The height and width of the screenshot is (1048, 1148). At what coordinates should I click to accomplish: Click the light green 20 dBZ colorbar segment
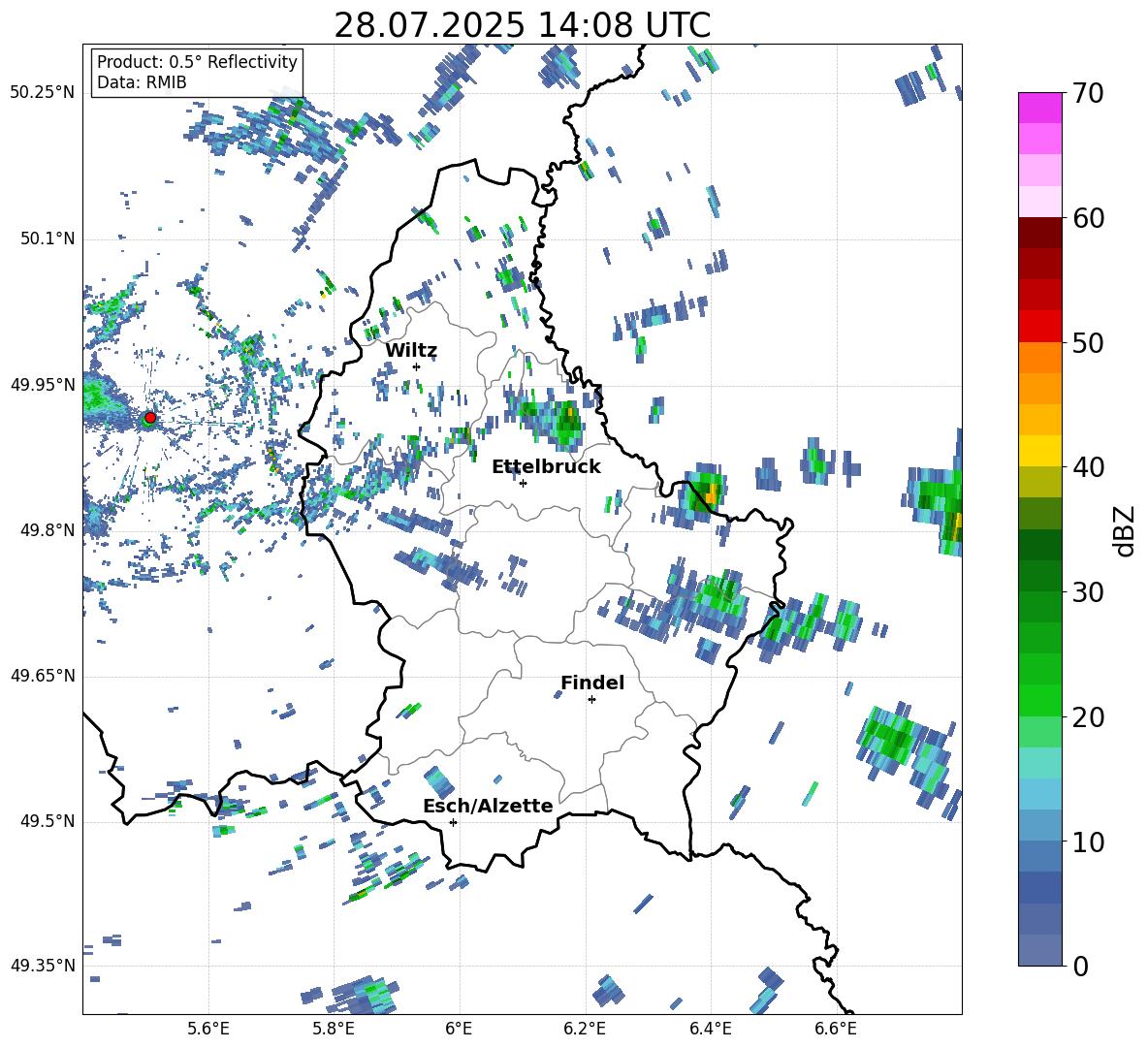click(1039, 732)
